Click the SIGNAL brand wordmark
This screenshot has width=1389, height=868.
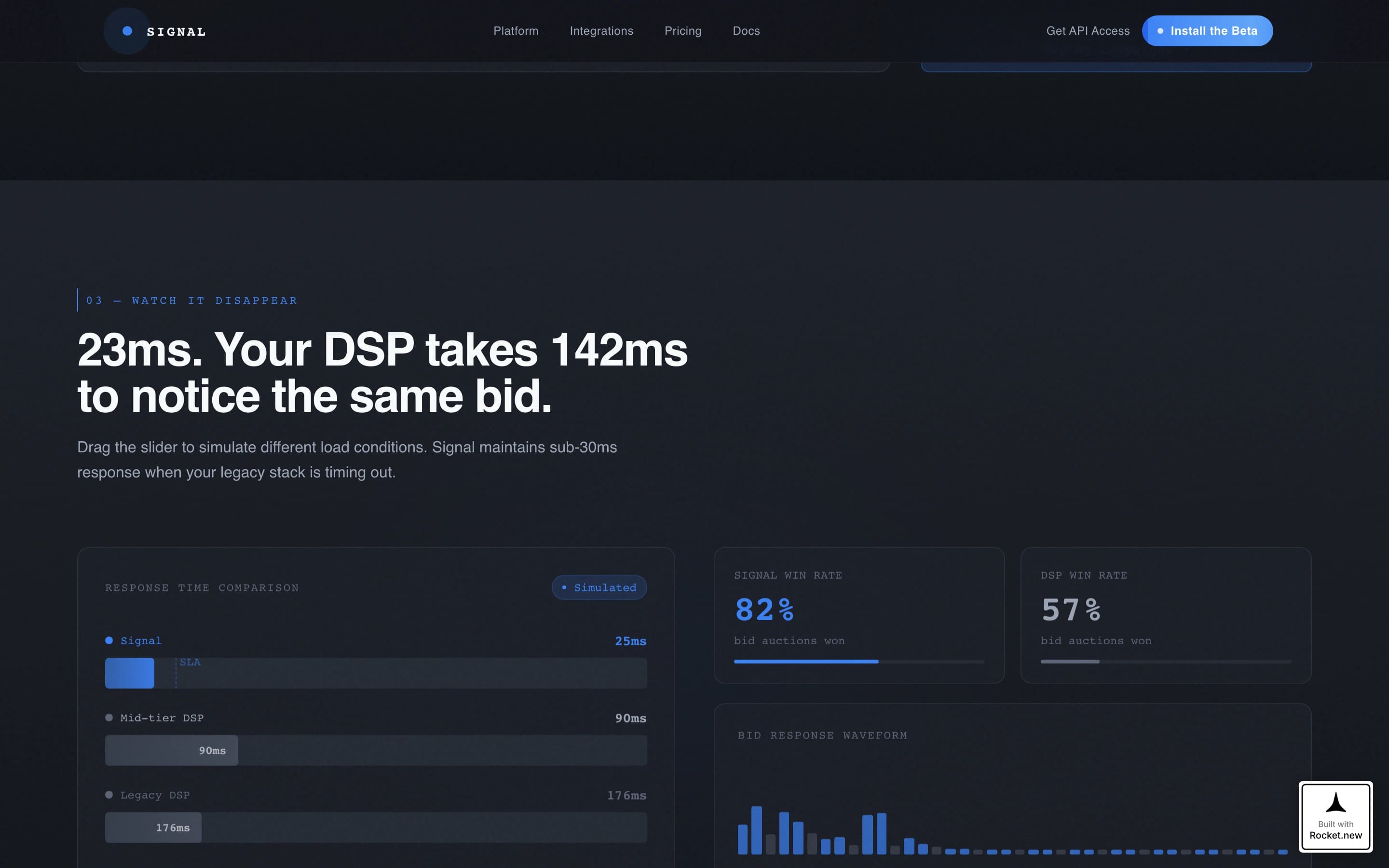tap(176, 32)
